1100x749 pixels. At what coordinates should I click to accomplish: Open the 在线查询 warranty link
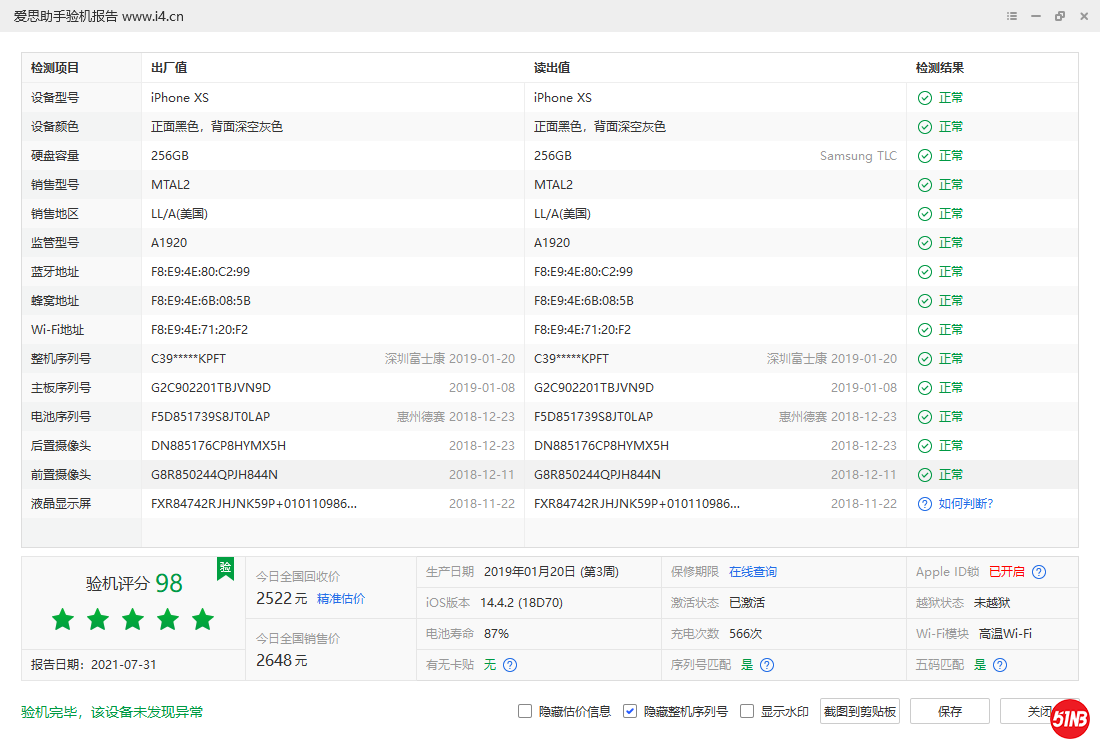753,572
